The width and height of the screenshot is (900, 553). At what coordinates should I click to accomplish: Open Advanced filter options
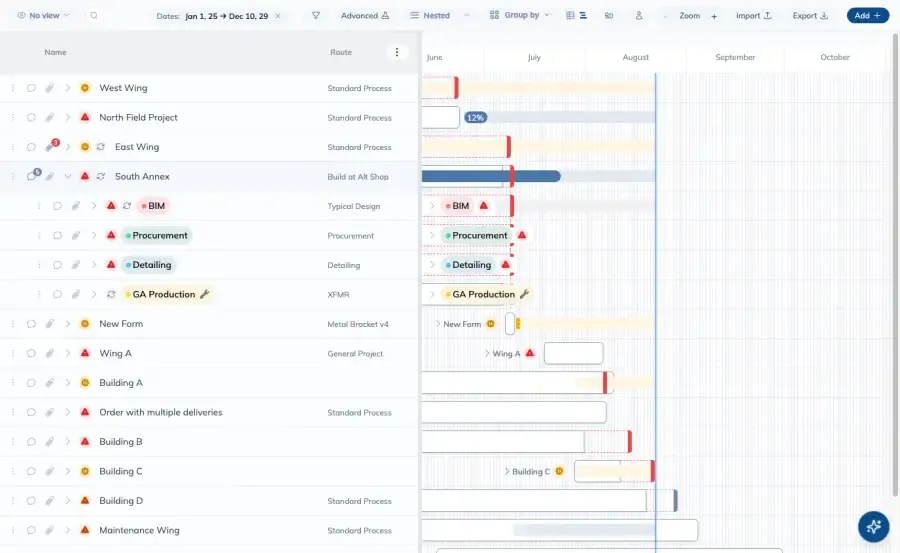click(x=365, y=16)
